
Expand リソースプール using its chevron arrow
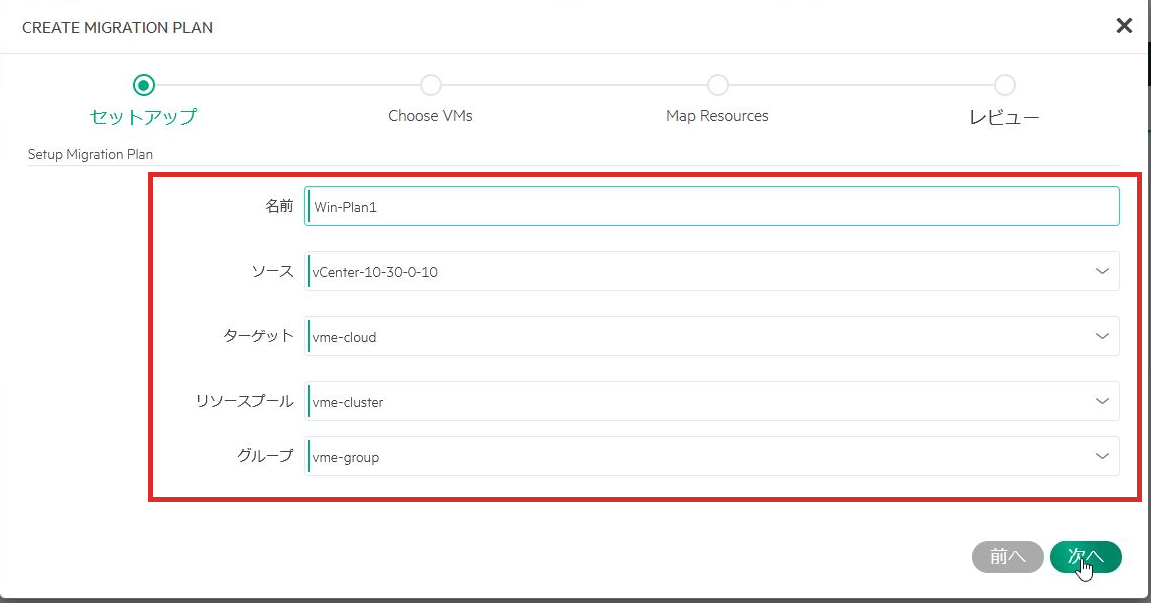1102,402
